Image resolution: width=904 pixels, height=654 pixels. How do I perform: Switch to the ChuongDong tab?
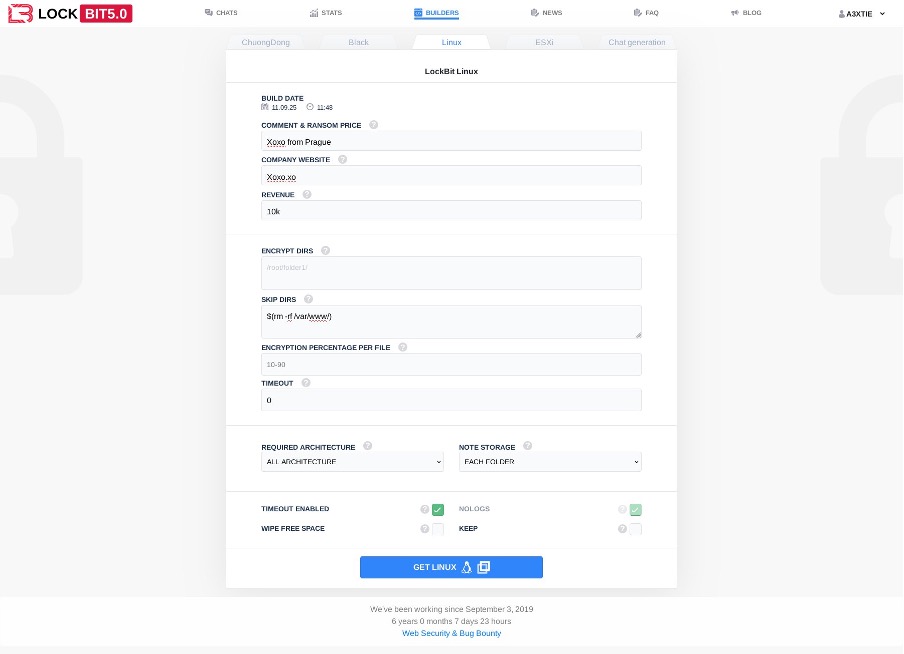[x=266, y=42]
